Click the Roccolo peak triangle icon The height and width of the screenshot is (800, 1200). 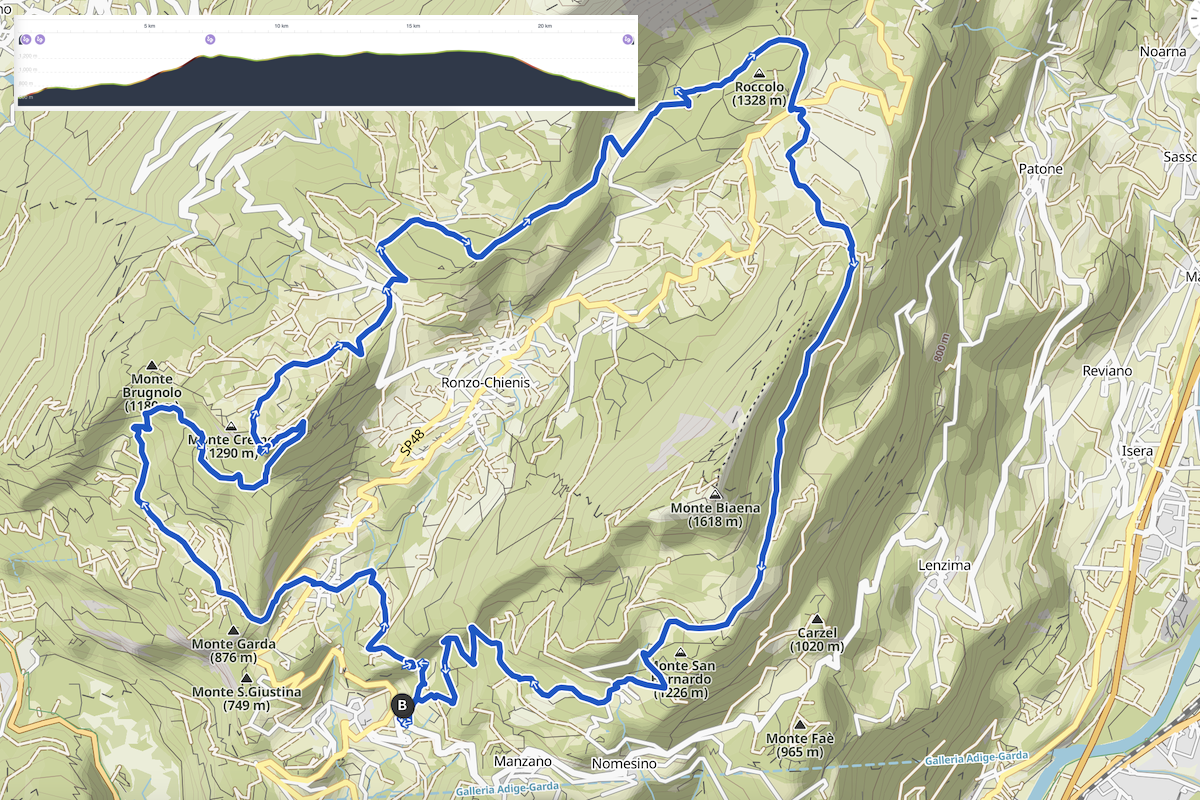point(759,74)
